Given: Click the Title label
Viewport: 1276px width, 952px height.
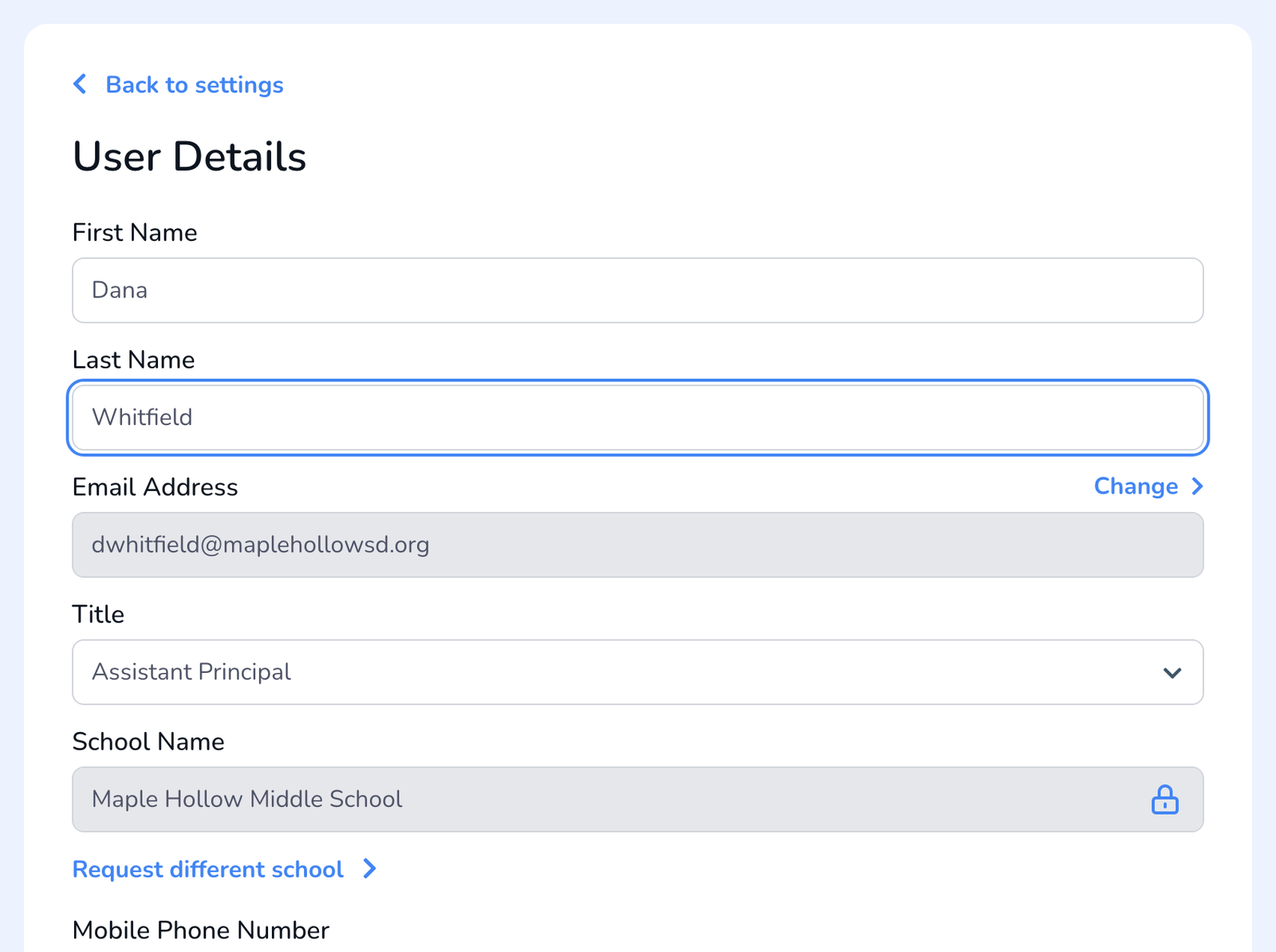Looking at the screenshot, I should coord(98,615).
